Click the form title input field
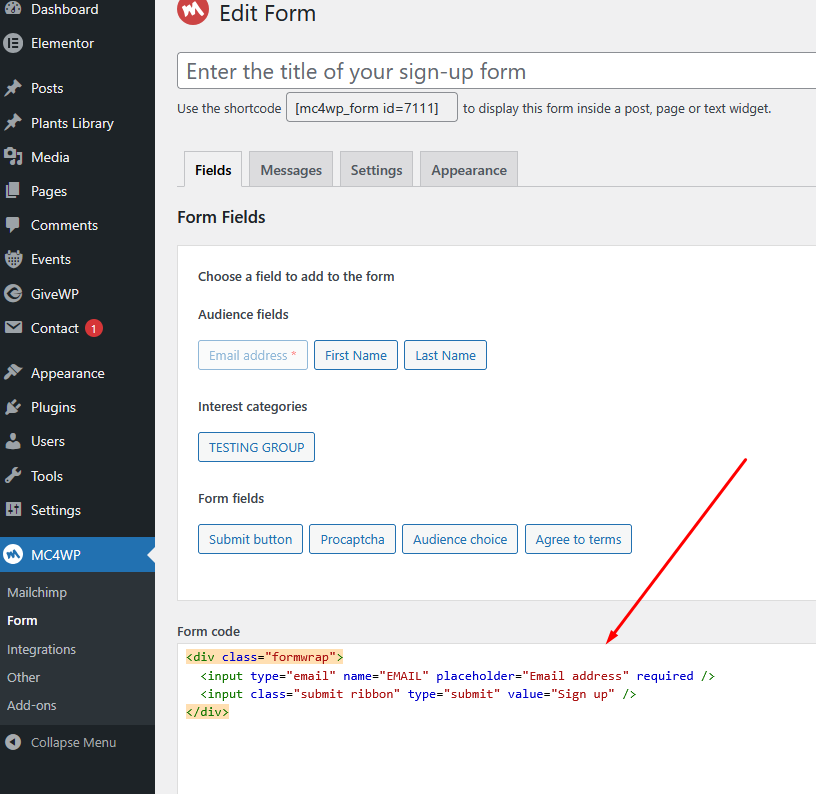This screenshot has width=816, height=794. pos(496,71)
